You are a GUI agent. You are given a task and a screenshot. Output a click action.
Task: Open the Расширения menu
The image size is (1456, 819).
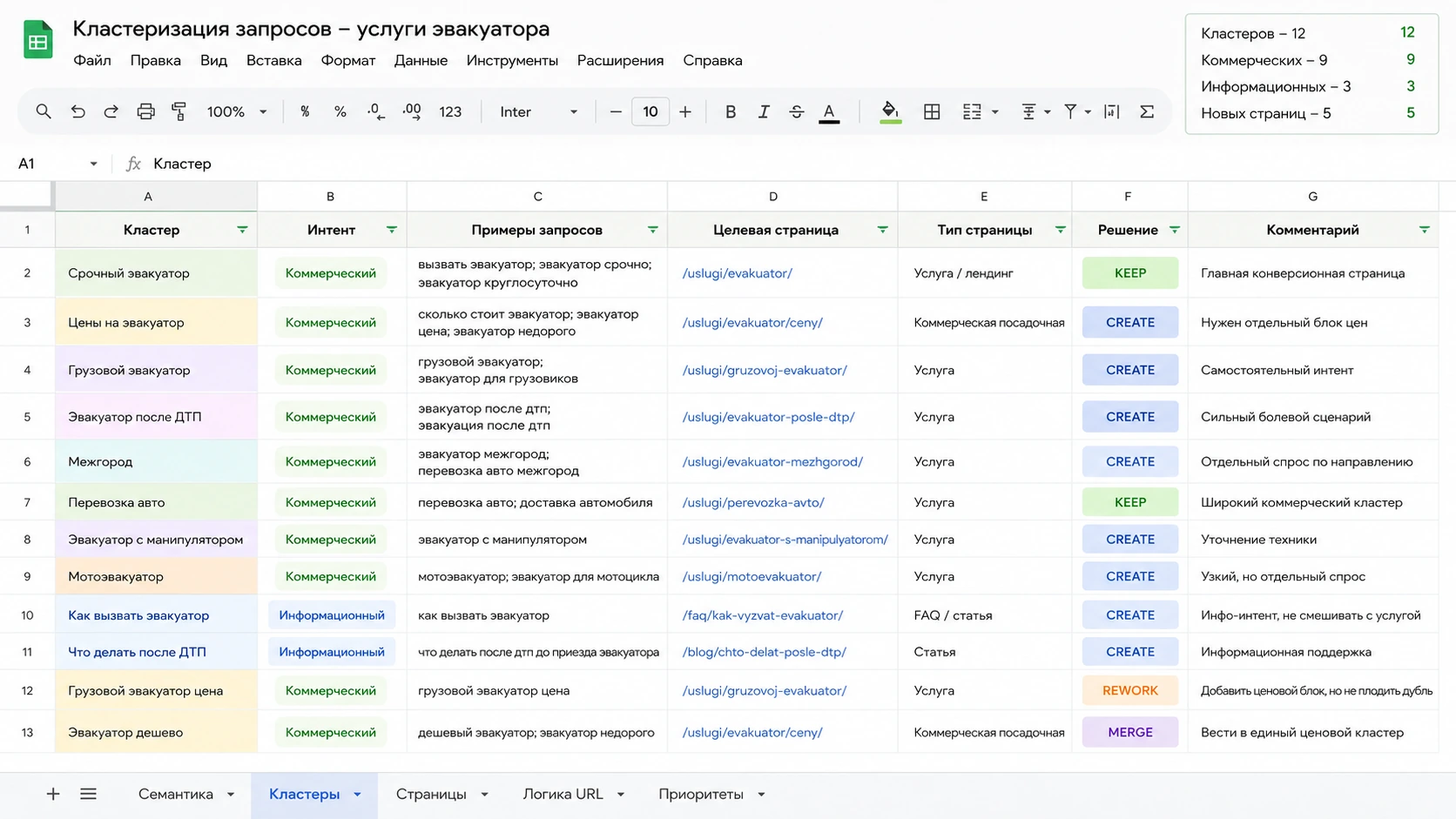[x=620, y=60]
